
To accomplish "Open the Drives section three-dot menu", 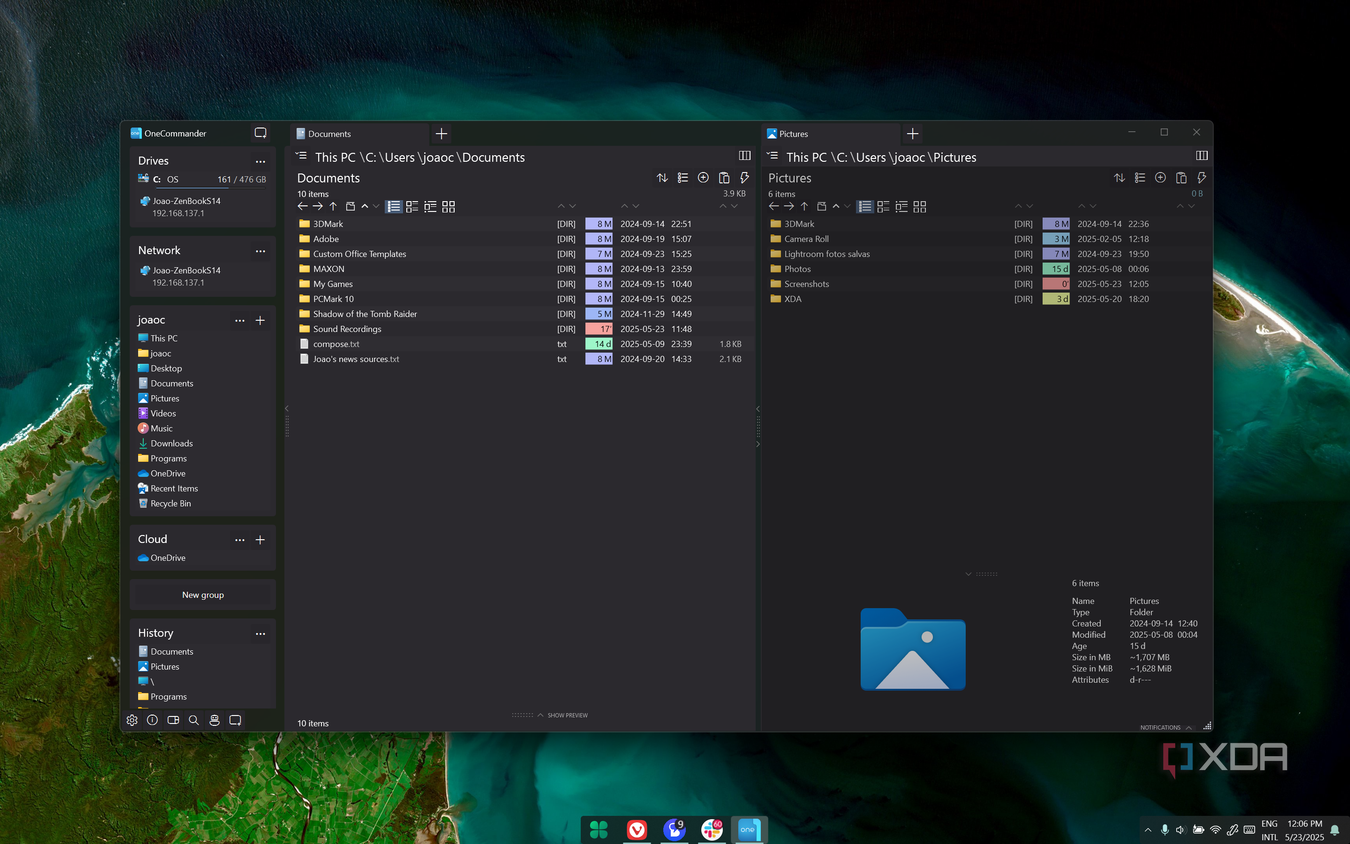I will pyautogui.click(x=260, y=161).
